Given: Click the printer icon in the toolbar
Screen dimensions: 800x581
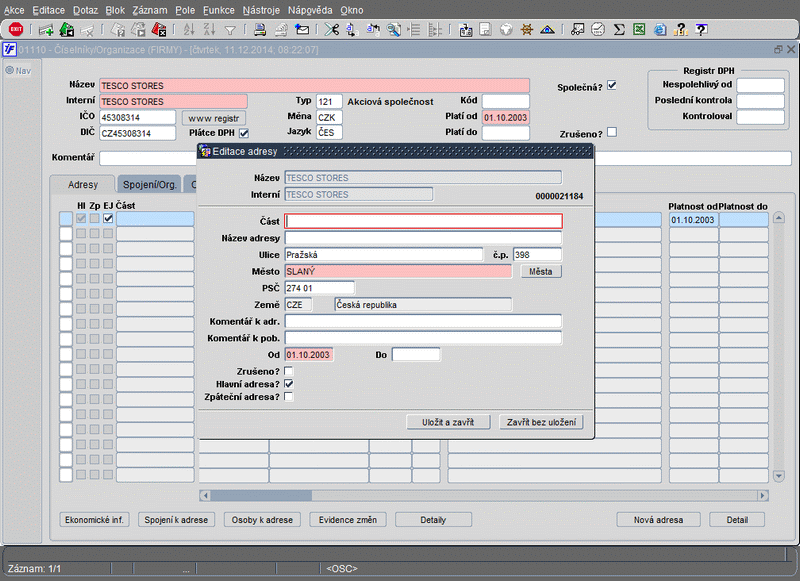Looking at the screenshot, I should (x=260, y=30).
